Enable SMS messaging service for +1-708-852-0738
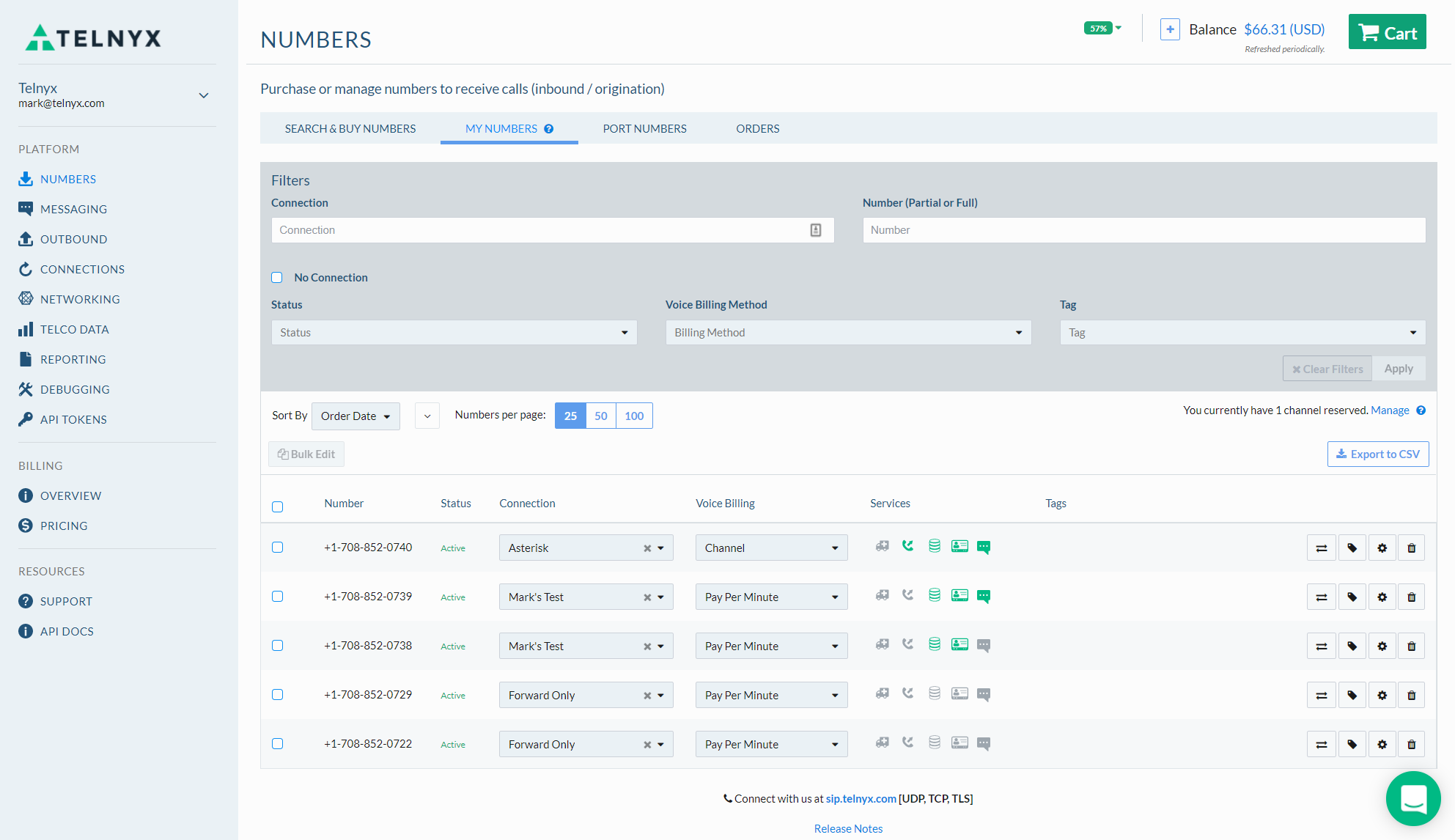 coord(984,646)
